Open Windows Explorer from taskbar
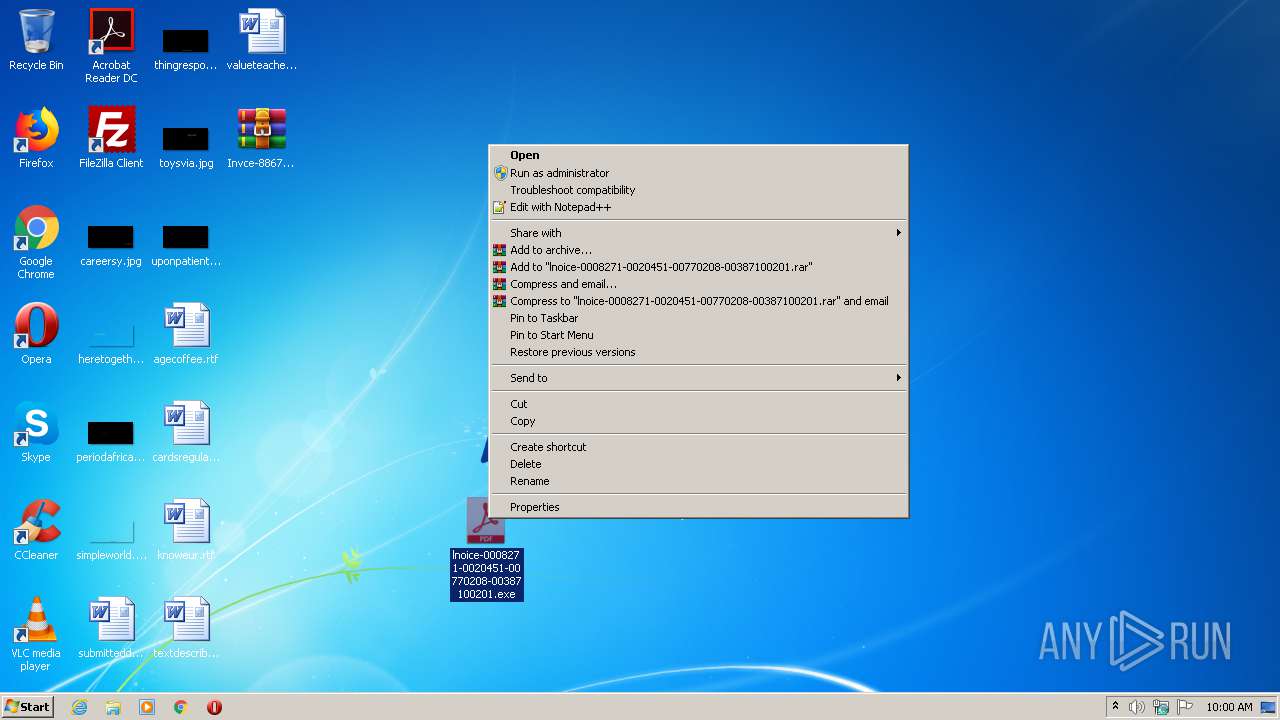Screen dimensions: 1280x720 (113, 707)
